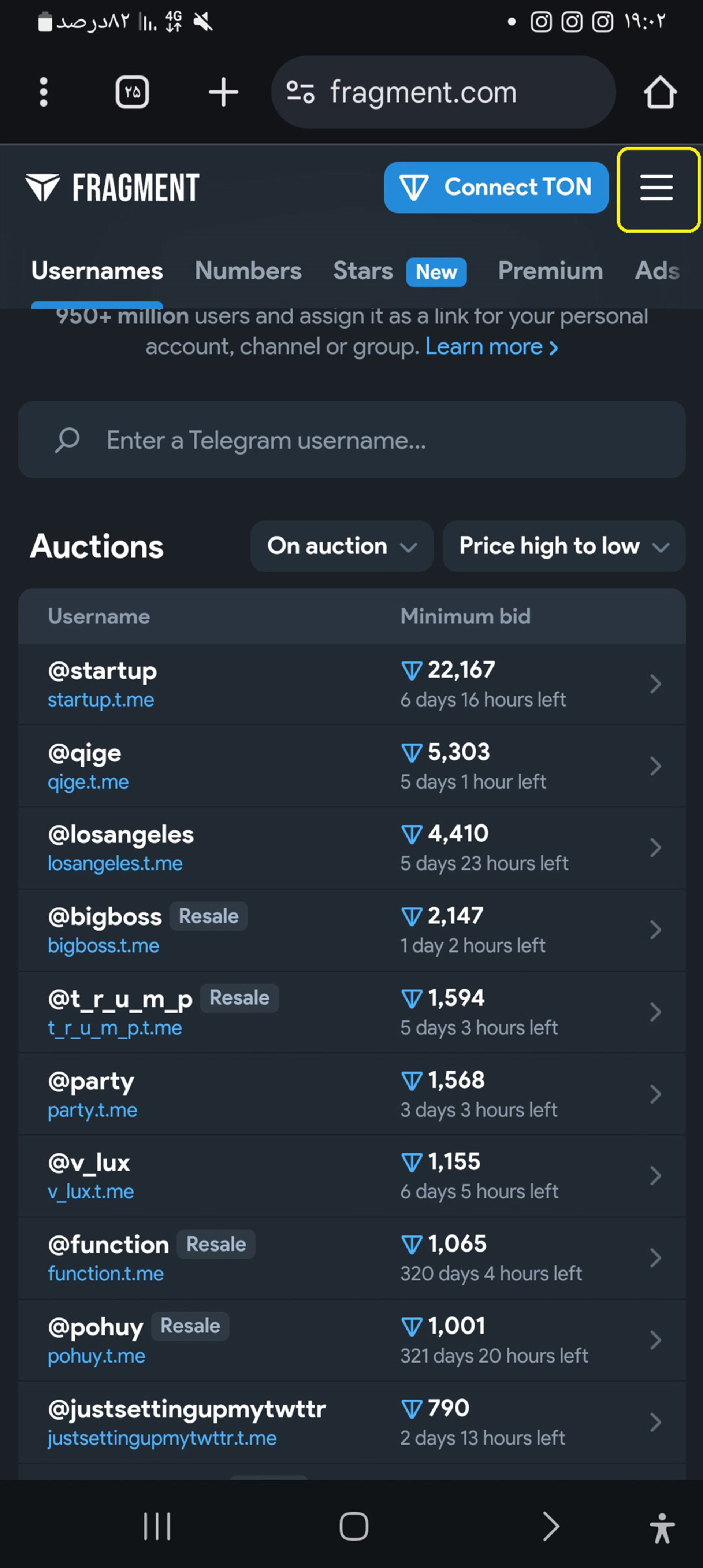Add a new browser tab
The image size is (703, 1568).
pyautogui.click(x=223, y=93)
